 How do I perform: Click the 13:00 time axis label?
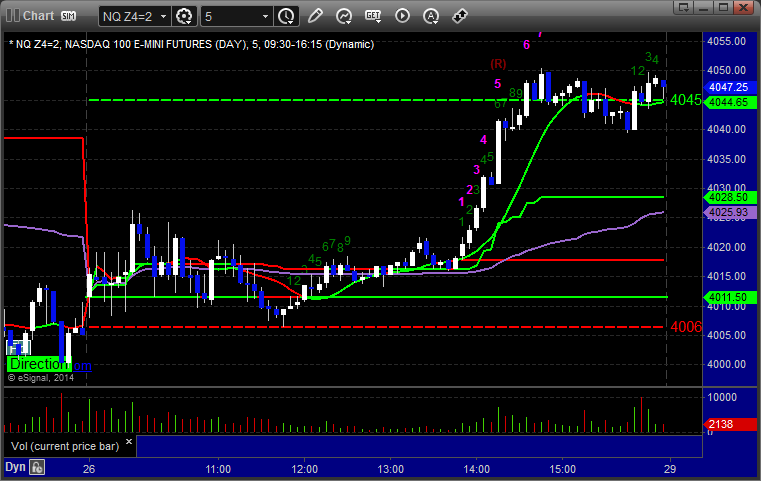tap(391, 469)
